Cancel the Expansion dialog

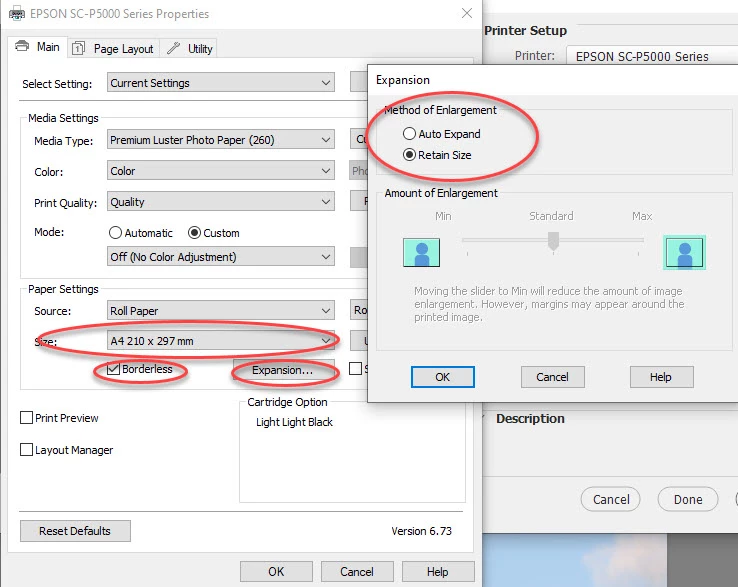point(553,377)
